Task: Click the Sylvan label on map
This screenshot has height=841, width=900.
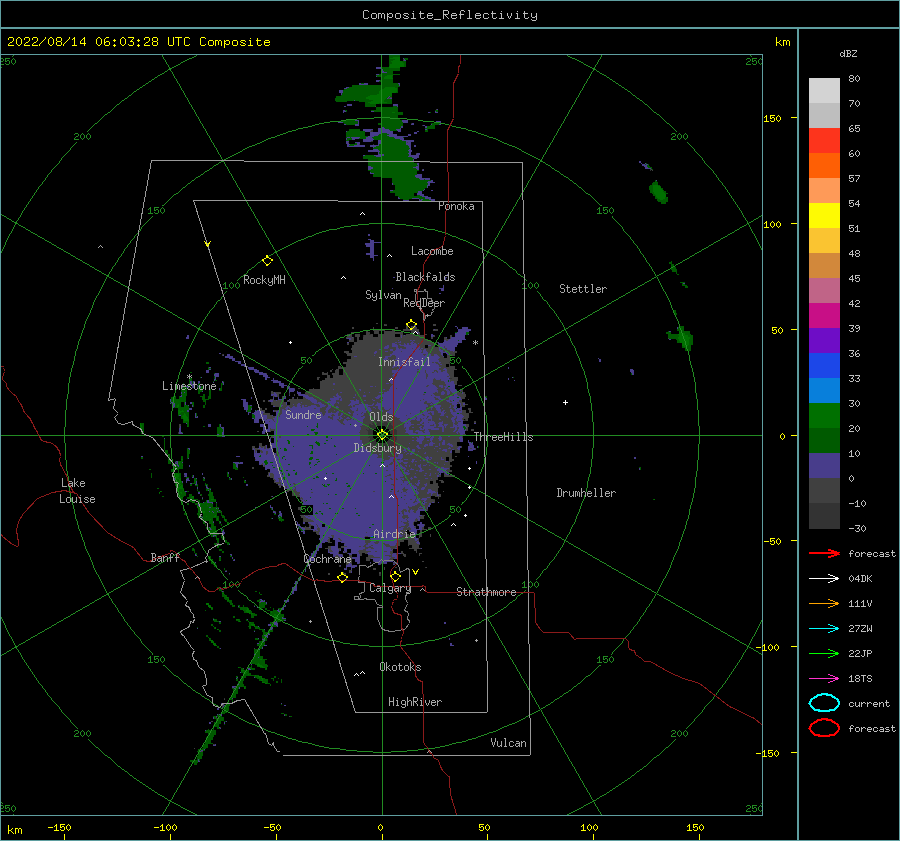Action: 383,295
